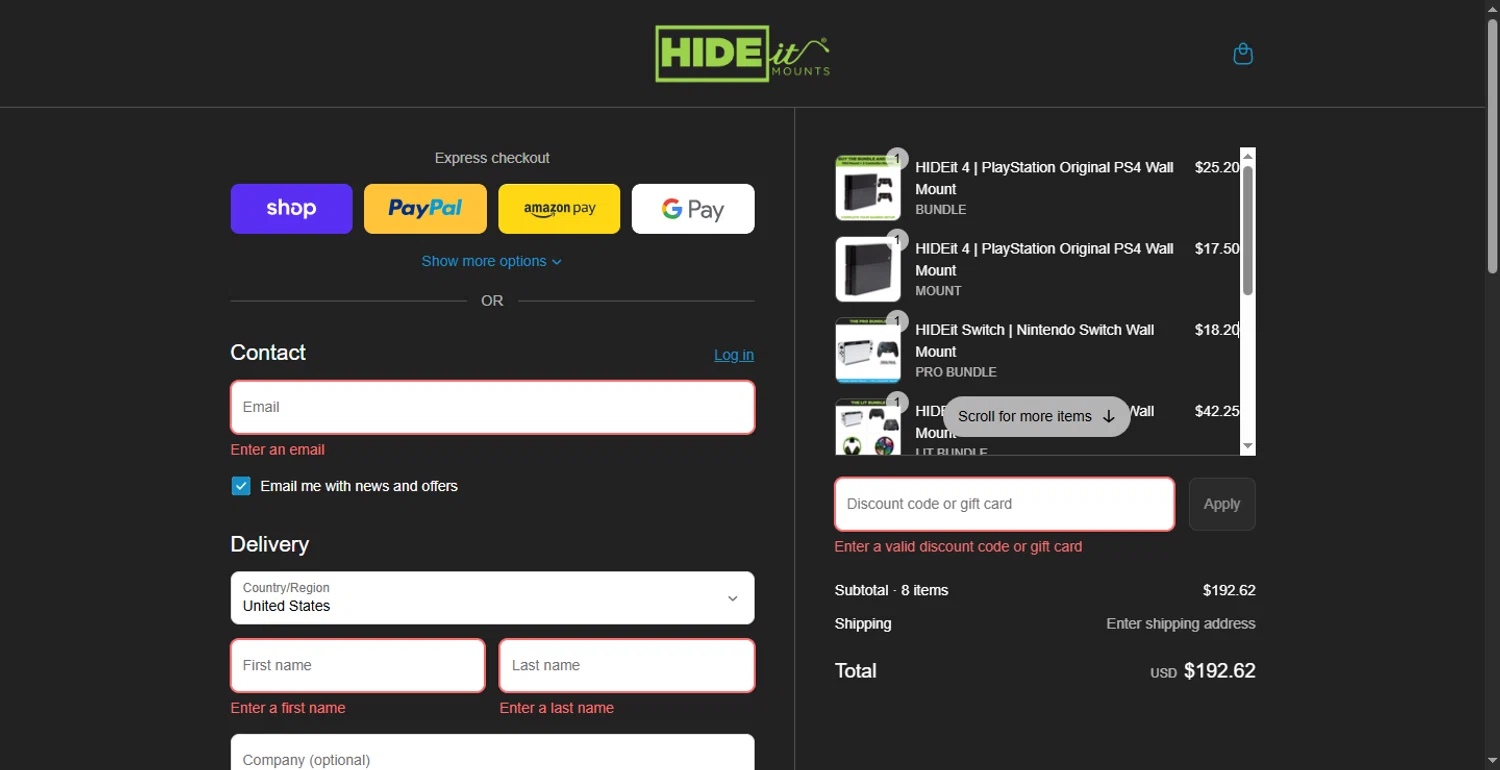Viewport: 1500px width, 770px height.
Task: Click Nintendo Switch PRO BUNDLE thumbnail
Action: [868, 350]
